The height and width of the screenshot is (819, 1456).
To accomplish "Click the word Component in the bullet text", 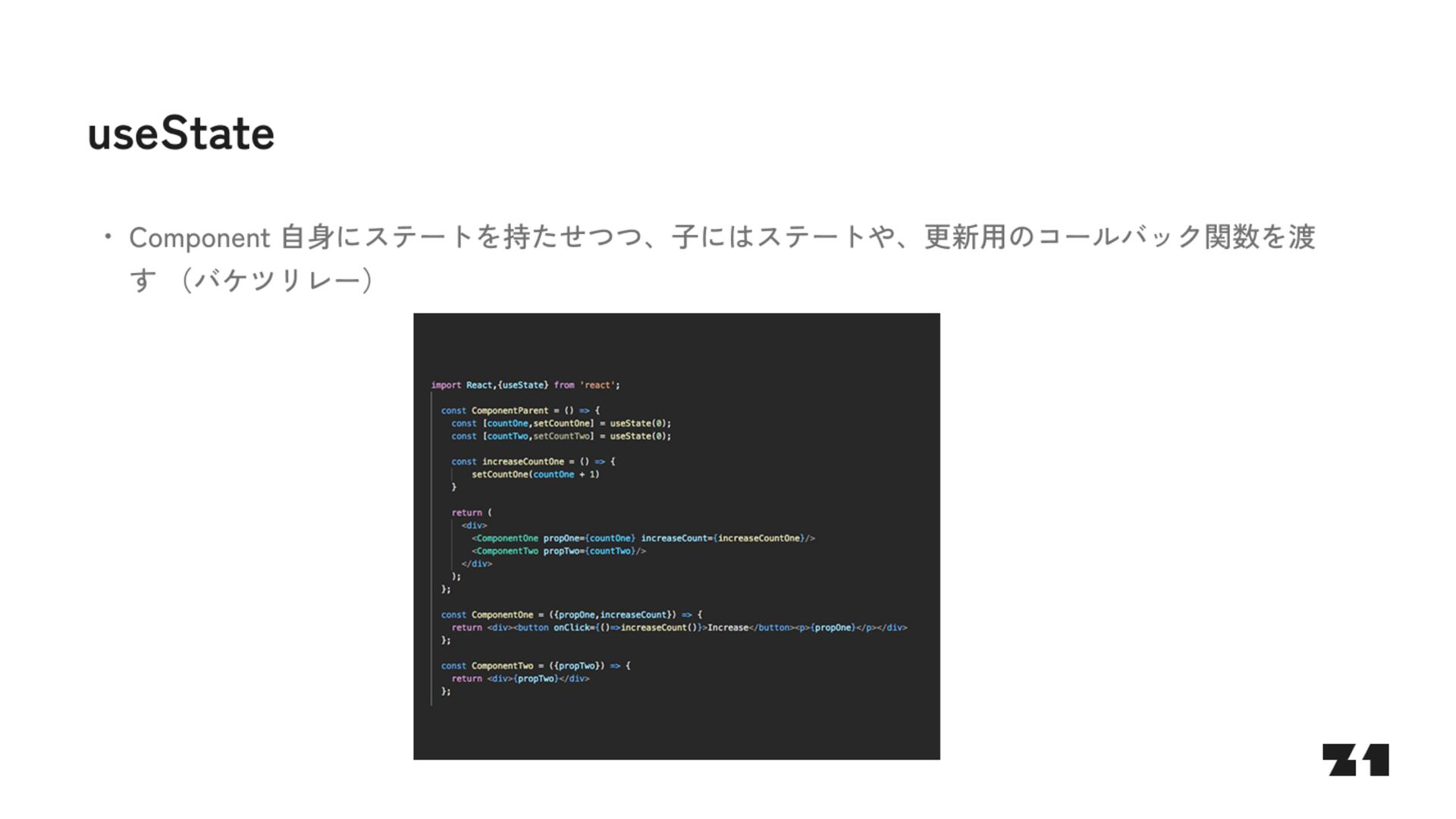I will [199, 238].
